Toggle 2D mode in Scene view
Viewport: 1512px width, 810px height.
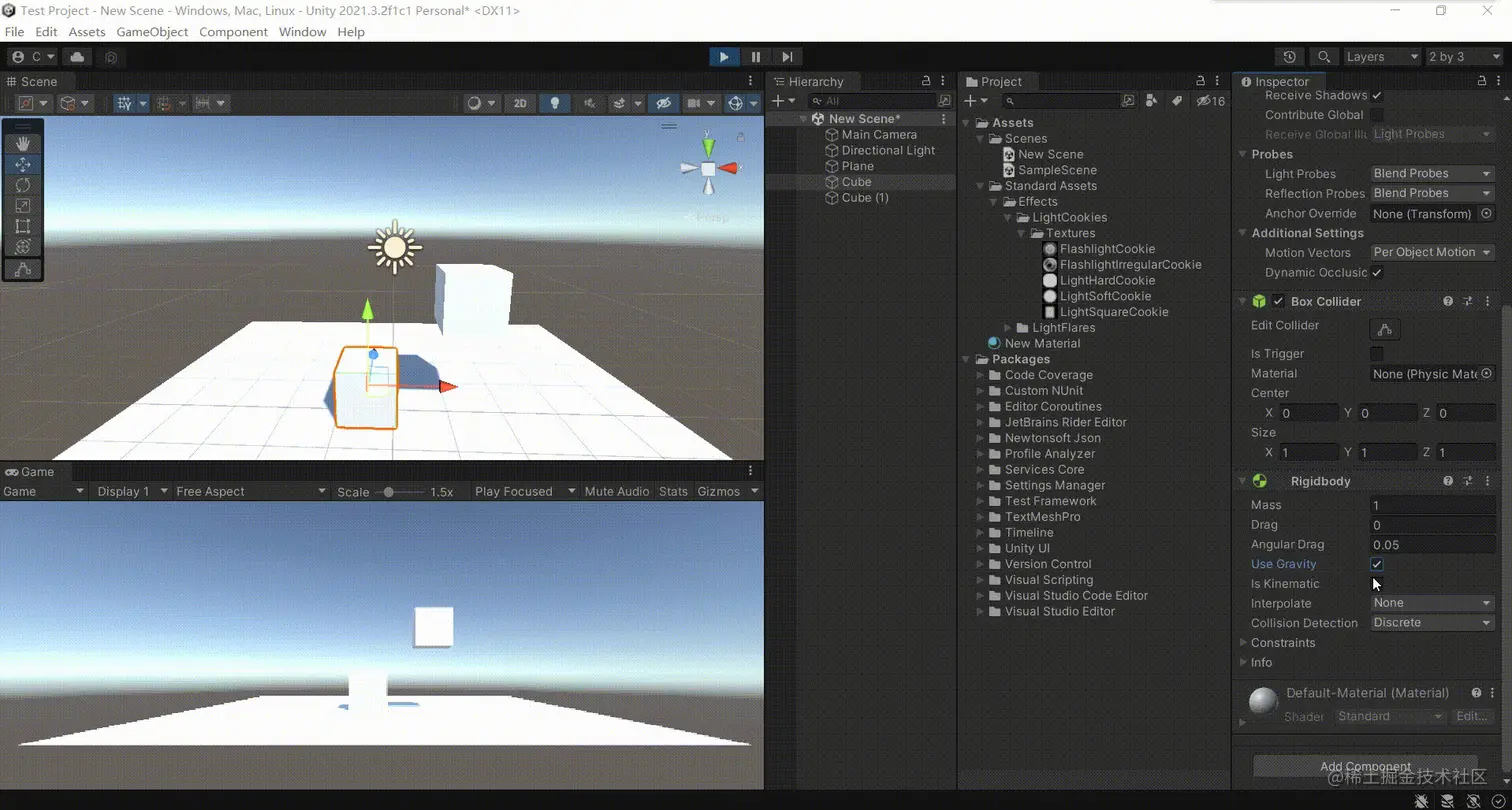point(520,103)
